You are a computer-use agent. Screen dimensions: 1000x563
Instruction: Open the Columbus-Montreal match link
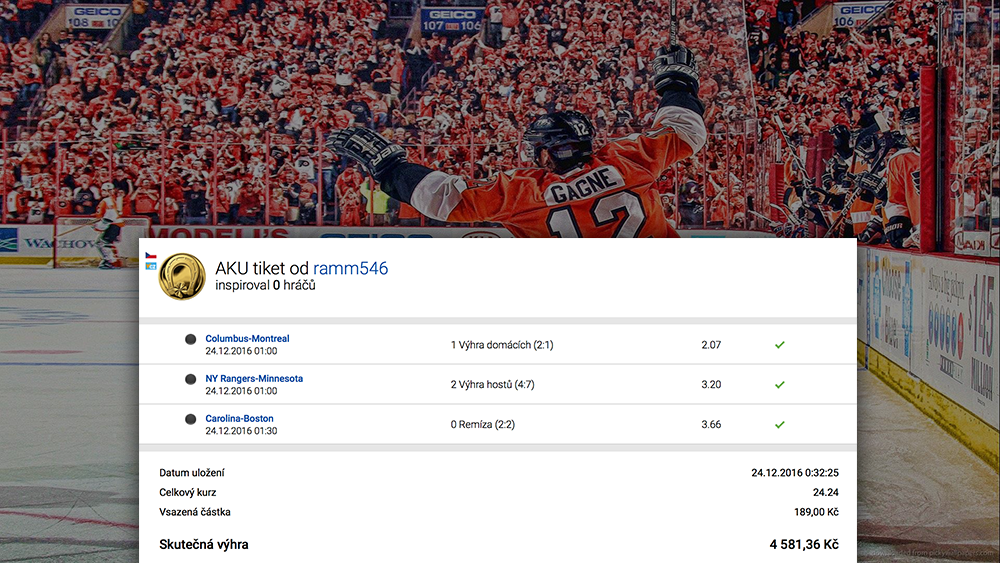pos(247,339)
